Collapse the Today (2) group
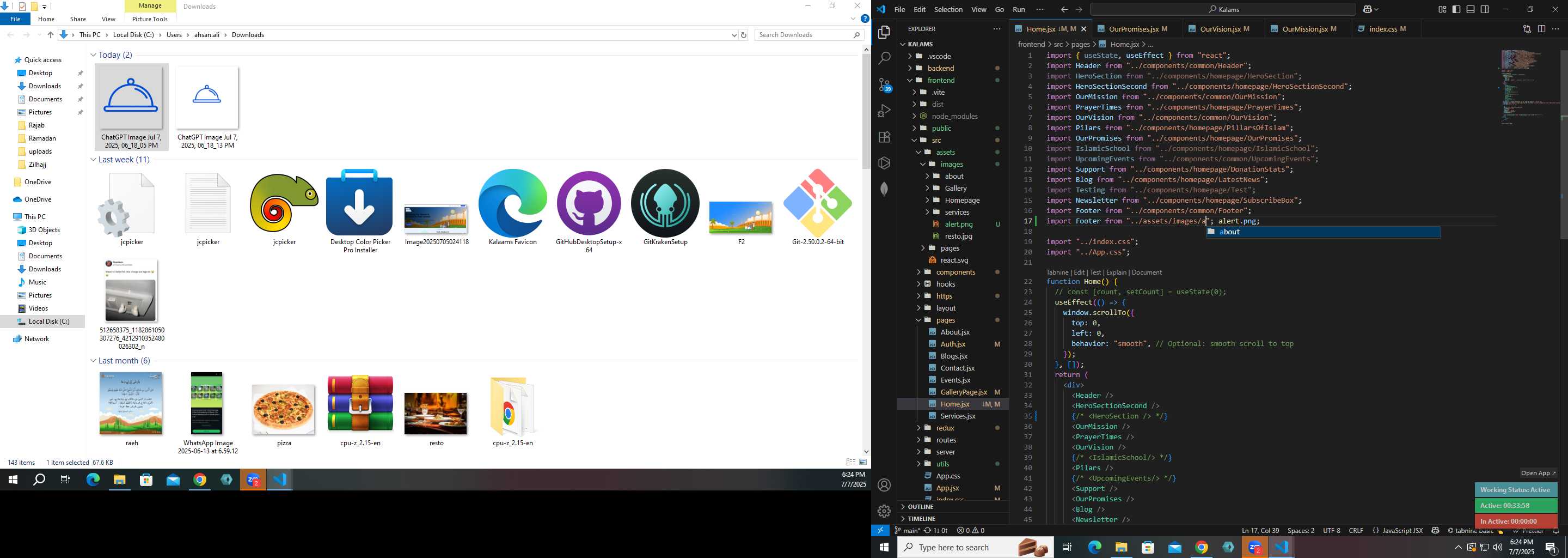The image size is (1568, 558). (x=93, y=55)
